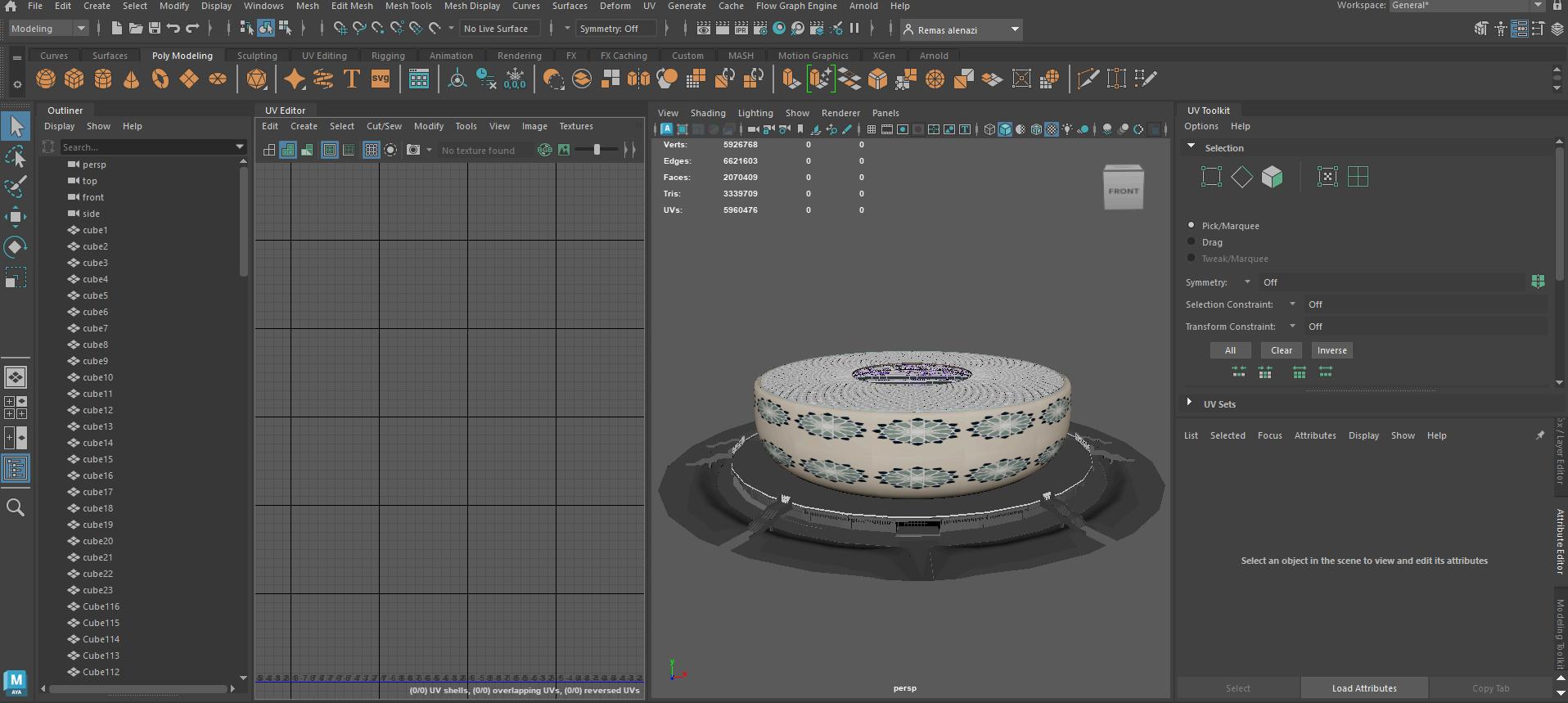The width and height of the screenshot is (1568, 703).
Task: Click the polygon cube shelf icon
Action: pyautogui.click(x=74, y=79)
